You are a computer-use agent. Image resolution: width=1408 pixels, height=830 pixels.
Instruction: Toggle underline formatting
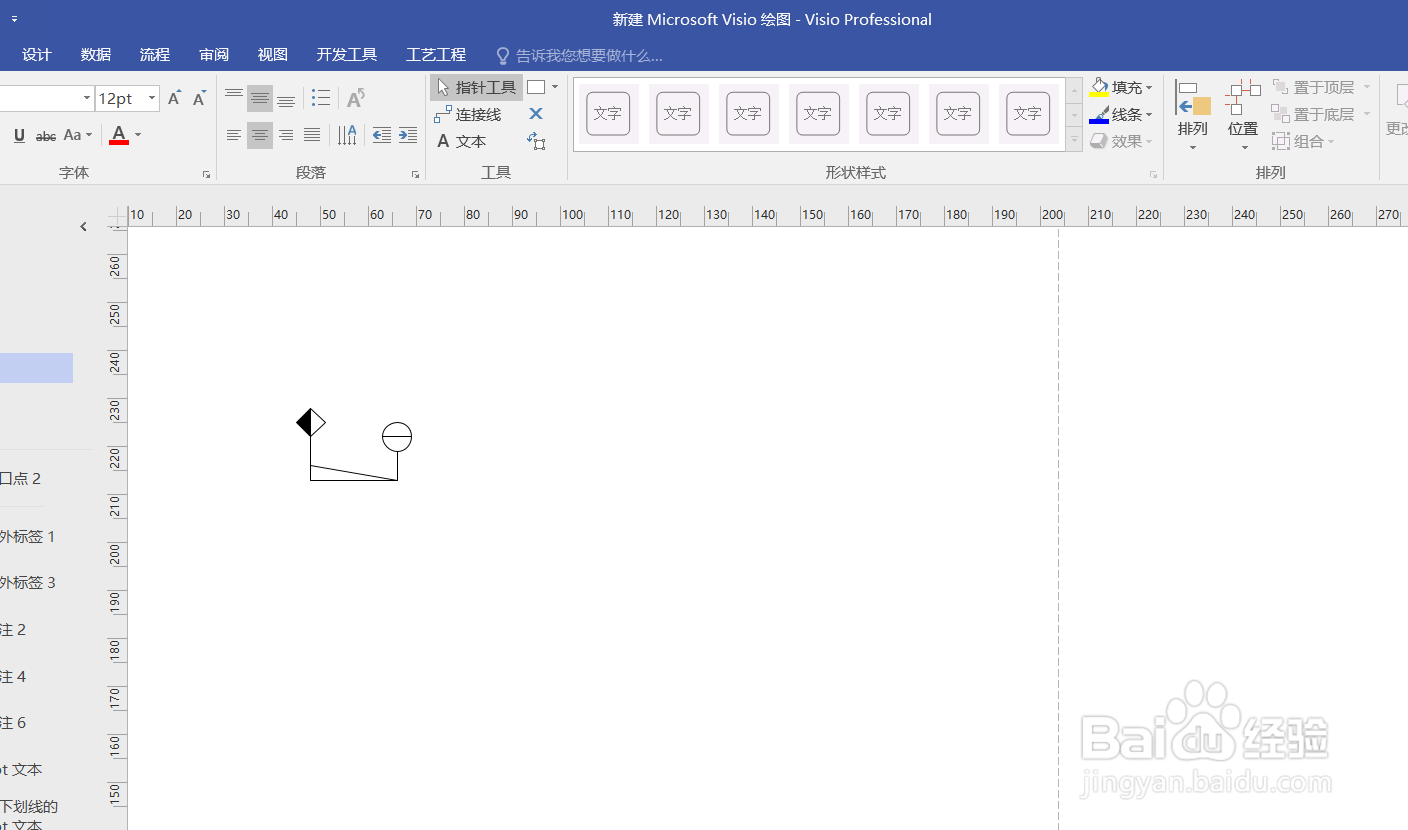tap(19, 135)
